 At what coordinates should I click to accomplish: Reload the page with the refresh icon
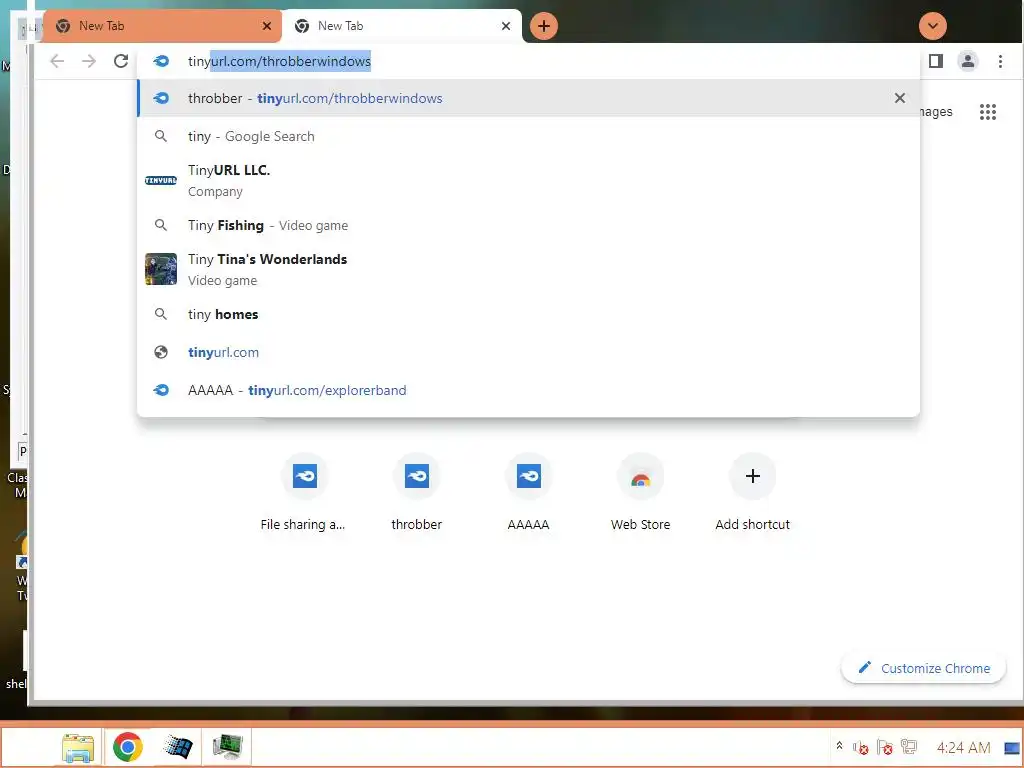[121, 61]
